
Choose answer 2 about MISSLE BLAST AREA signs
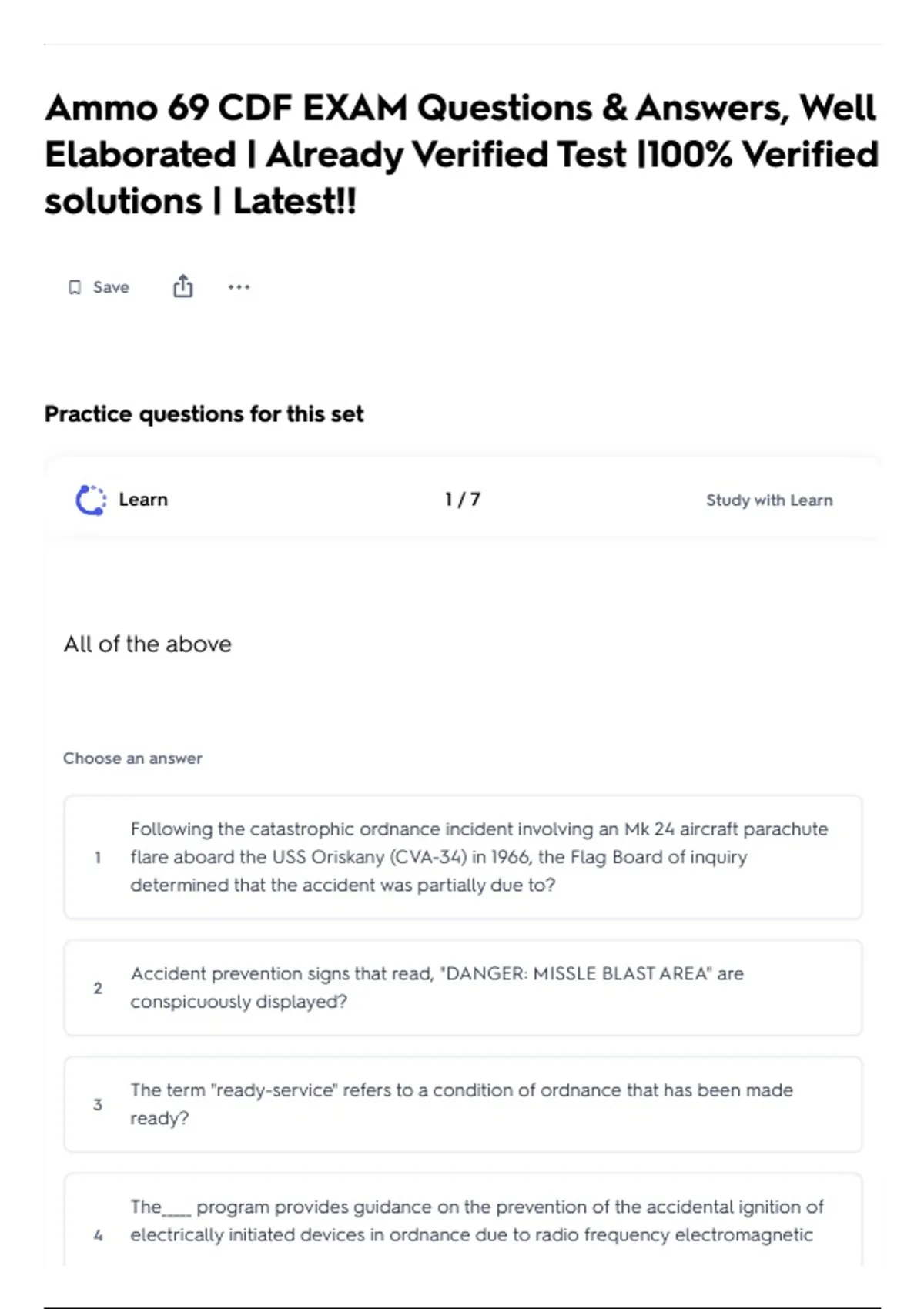[463, 987]
